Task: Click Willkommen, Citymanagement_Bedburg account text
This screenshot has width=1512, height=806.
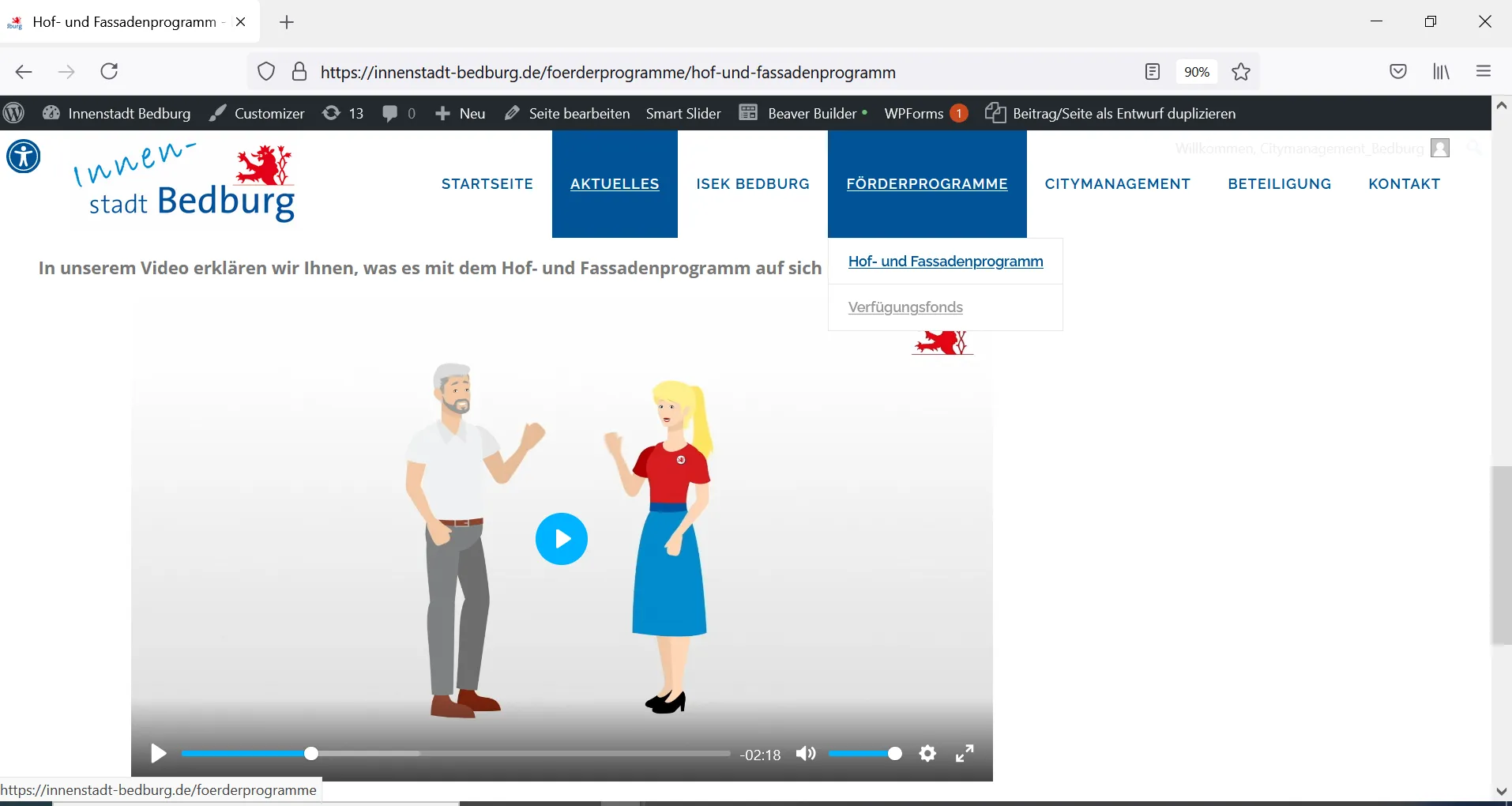Action: point(1299,149)
